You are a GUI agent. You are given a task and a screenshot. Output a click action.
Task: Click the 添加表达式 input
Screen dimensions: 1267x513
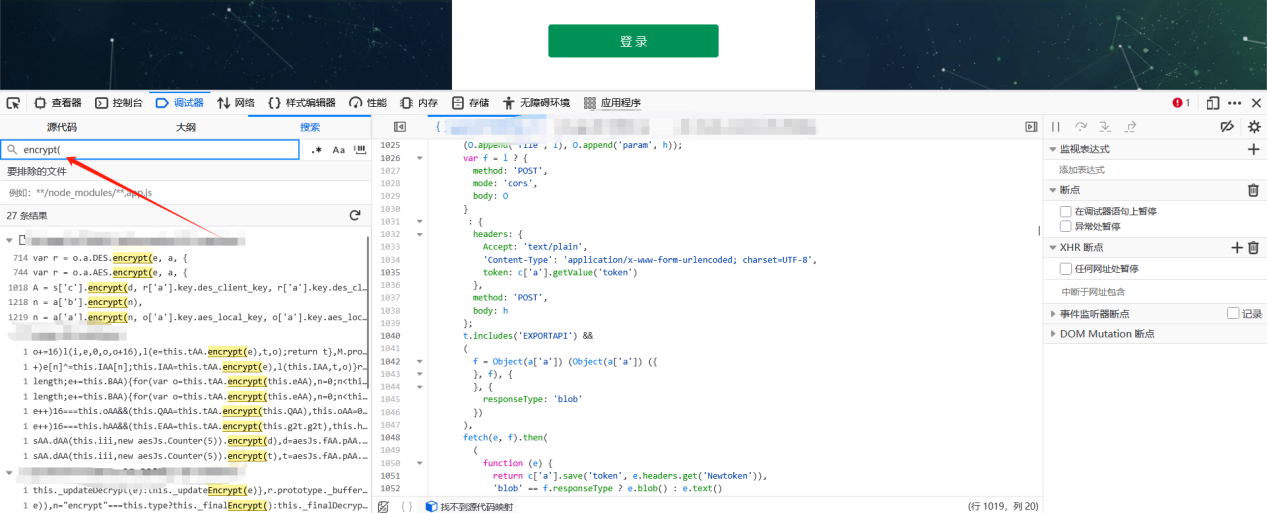1155,170
